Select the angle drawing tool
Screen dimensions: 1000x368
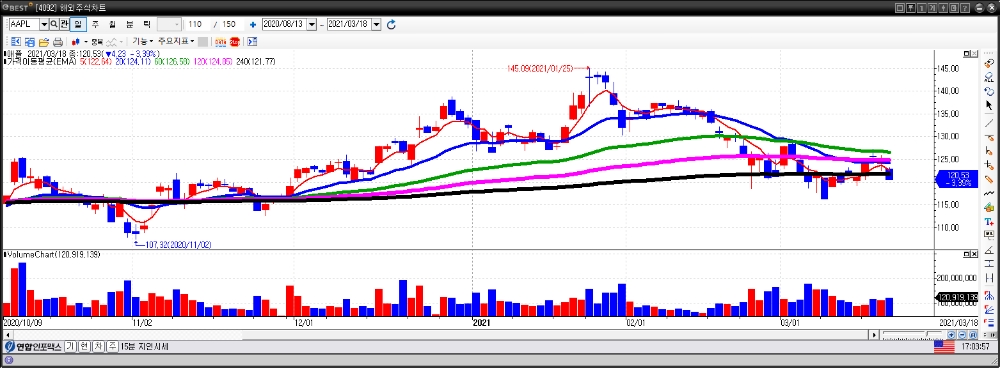point(989,250)
